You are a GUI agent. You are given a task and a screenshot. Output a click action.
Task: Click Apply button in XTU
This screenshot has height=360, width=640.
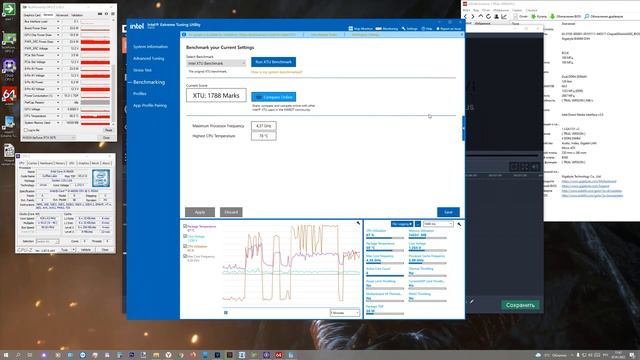click(200, 212)
